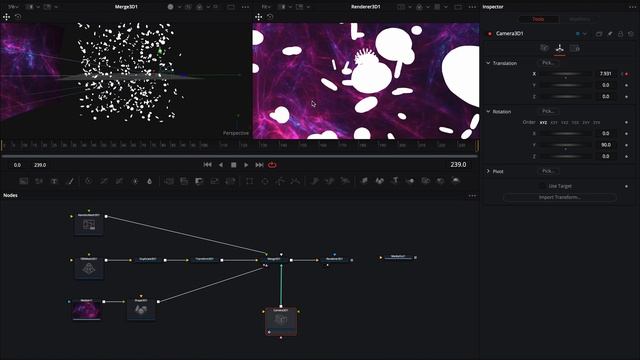
Task: Select XYZ rotation order
Action: coord(543,122)
